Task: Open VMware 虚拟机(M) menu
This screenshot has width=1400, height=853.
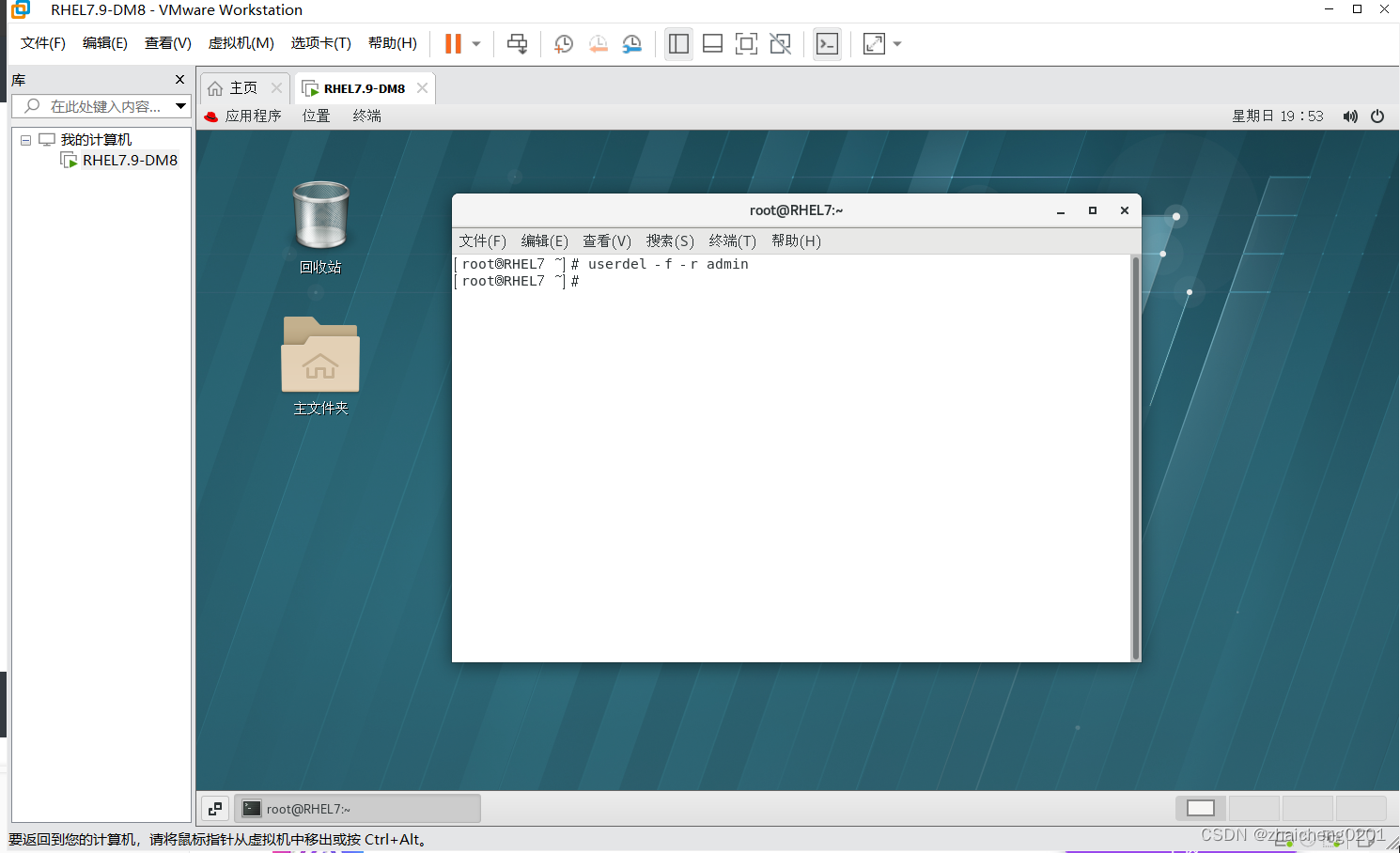Action: point(241,43)
